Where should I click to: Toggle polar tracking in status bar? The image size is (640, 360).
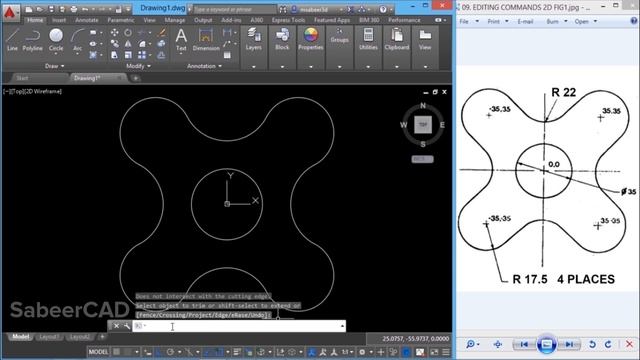170,352
